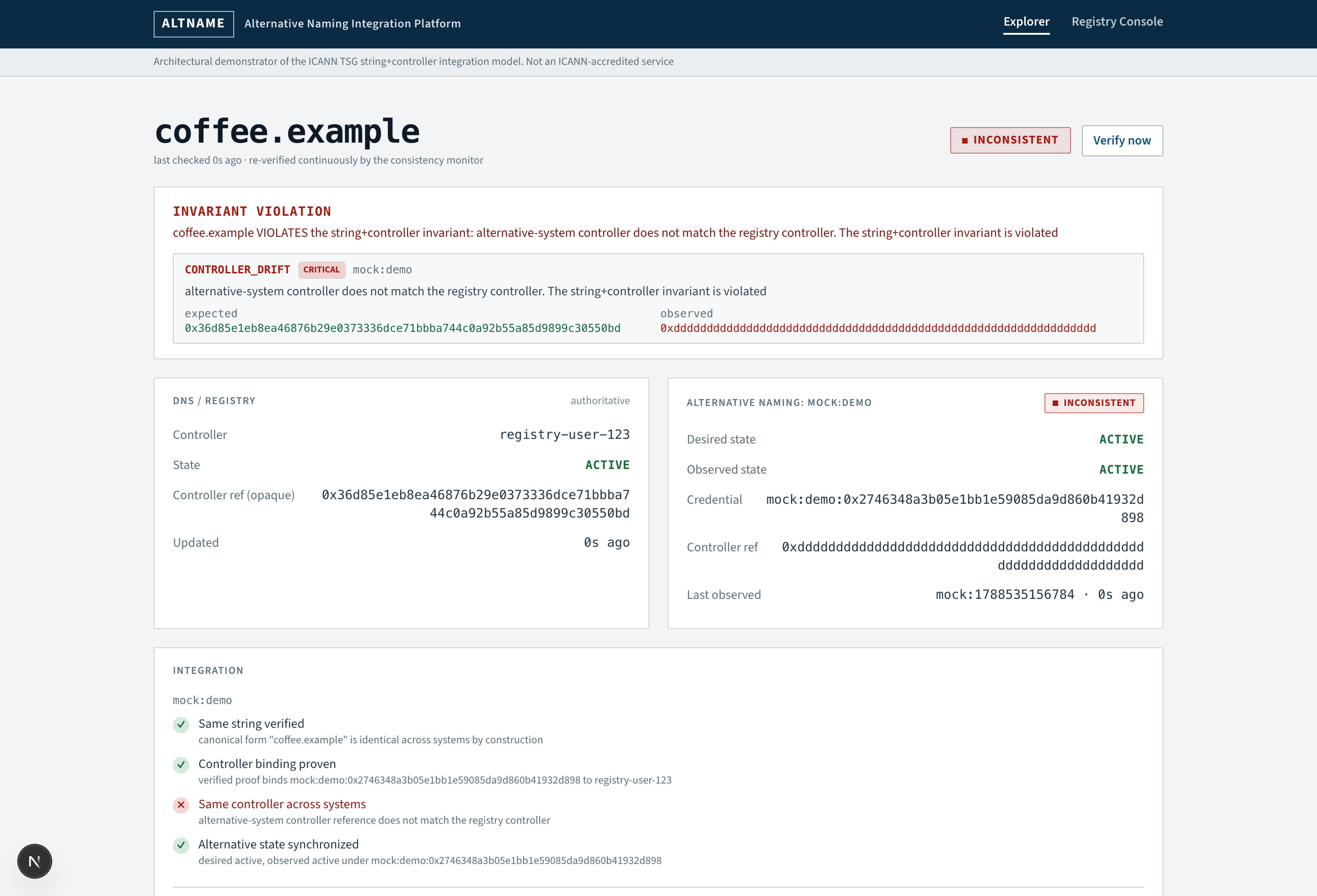This screenshot has height=896, width=1317.
Task: Click the coffee.example domain heading
Action: [287, 131]
